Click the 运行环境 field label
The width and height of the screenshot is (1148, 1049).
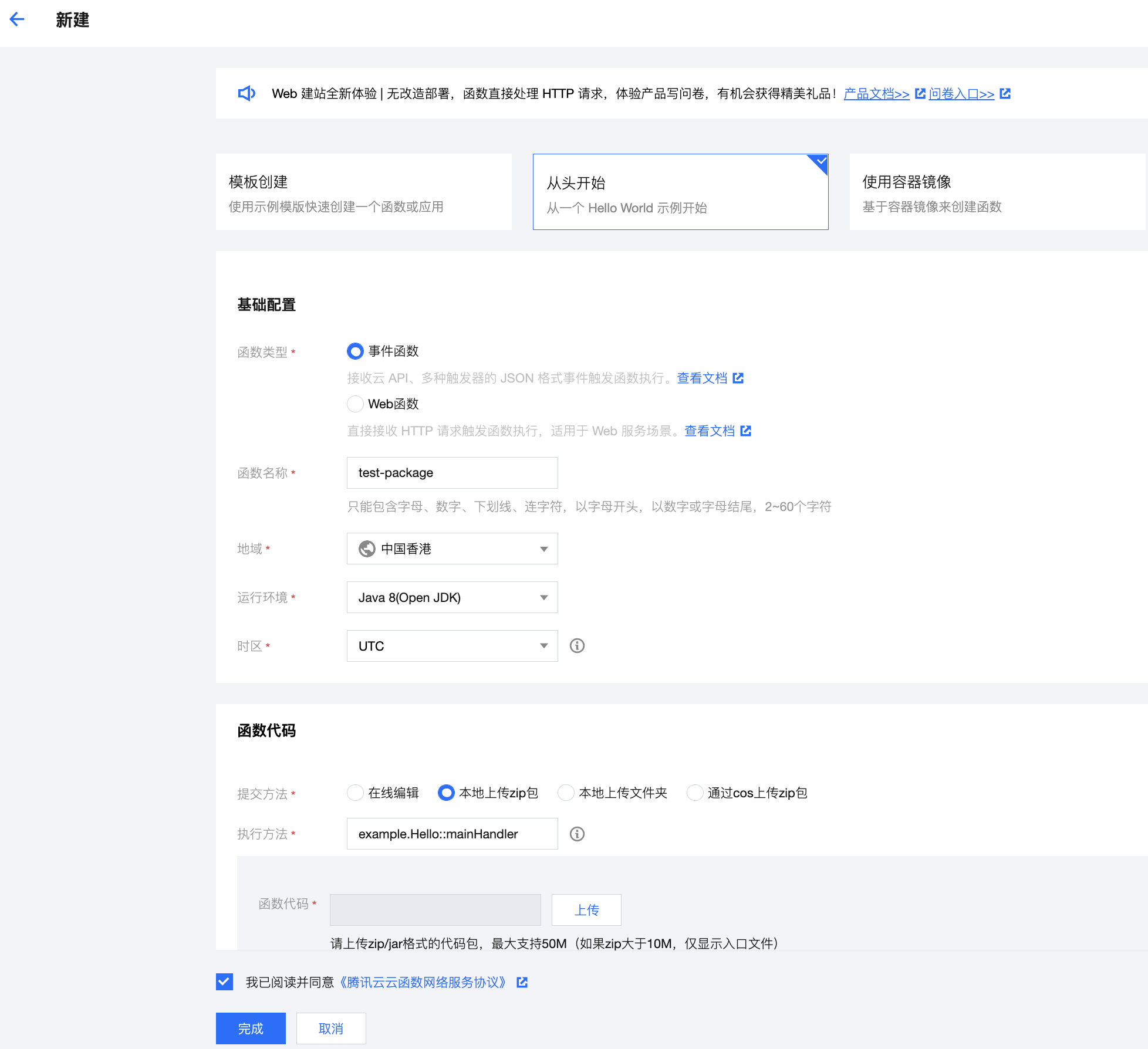tap(262, 598)
